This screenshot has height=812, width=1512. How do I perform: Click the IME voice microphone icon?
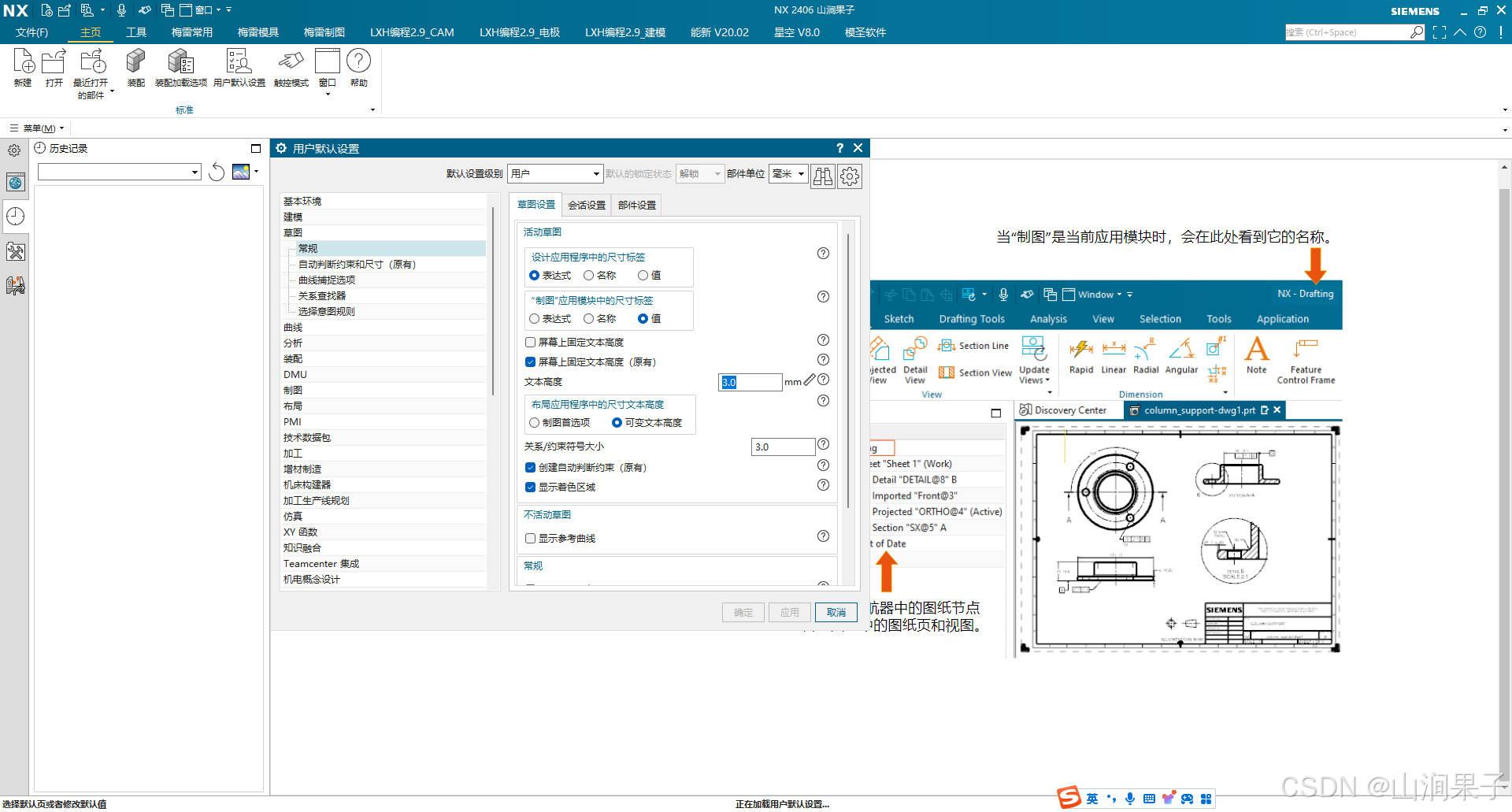(1130, 799)
